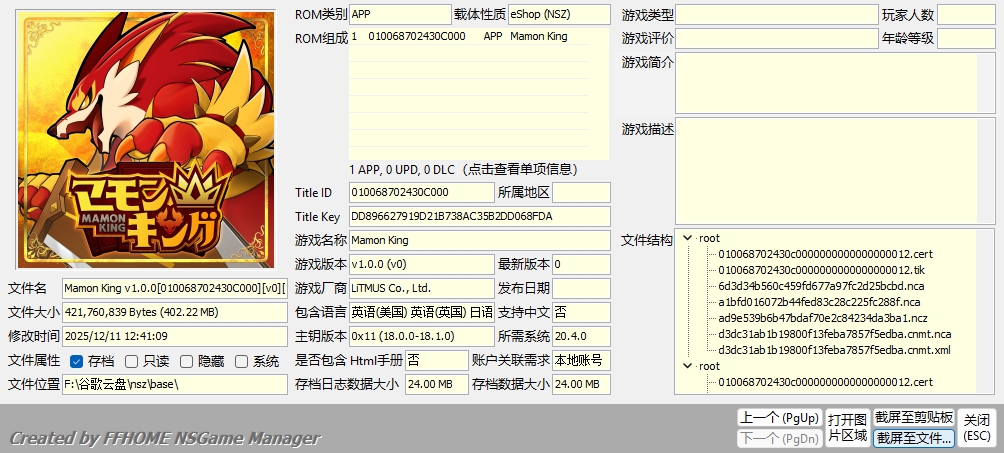Click the 游戏描述 area scrollbar
The width and height of the screenshot is (1004, 453).
[x=986, y=171]
